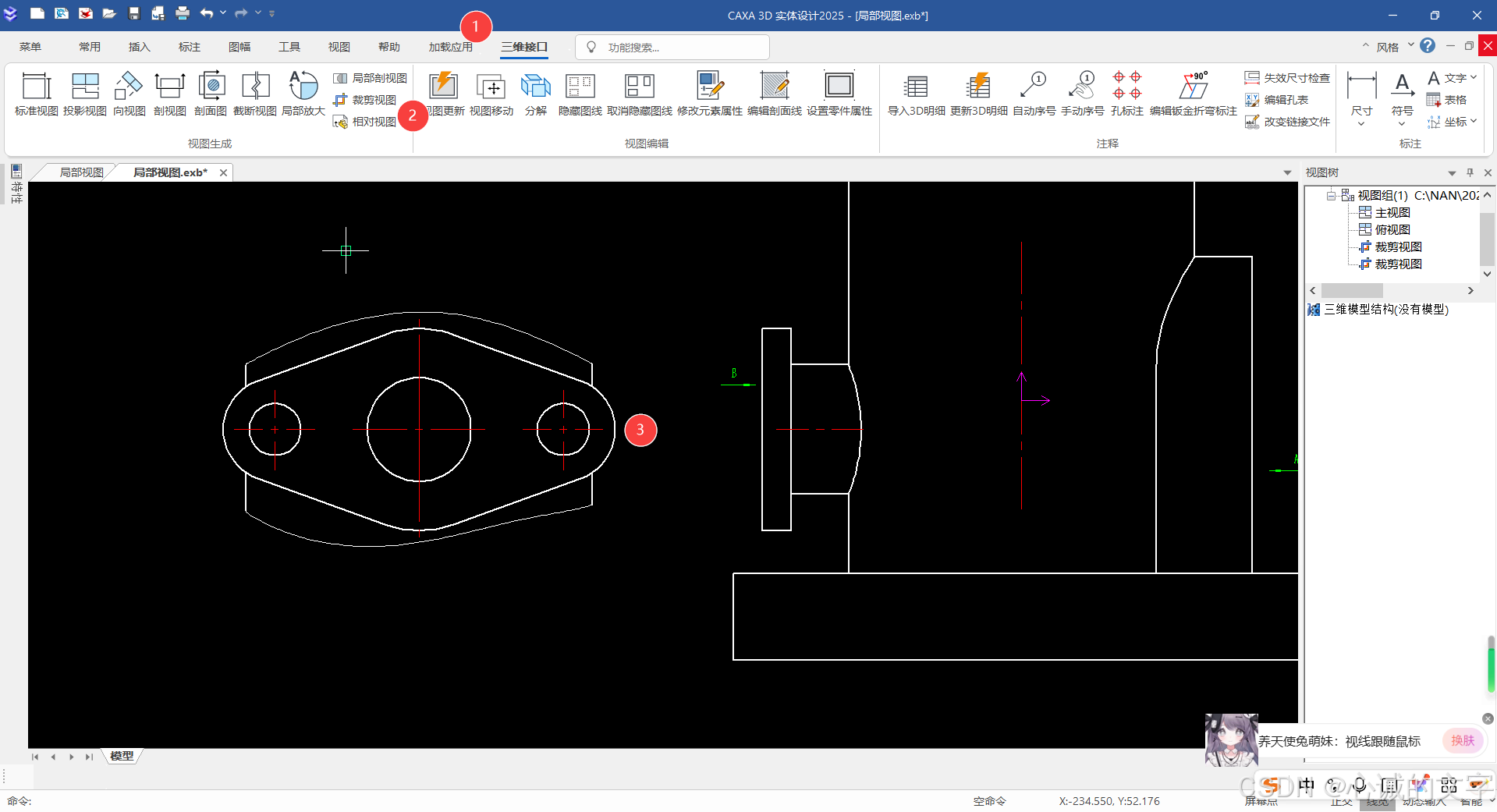
Task: Open the undo history dropdown arrow
Action: (223, 12)
